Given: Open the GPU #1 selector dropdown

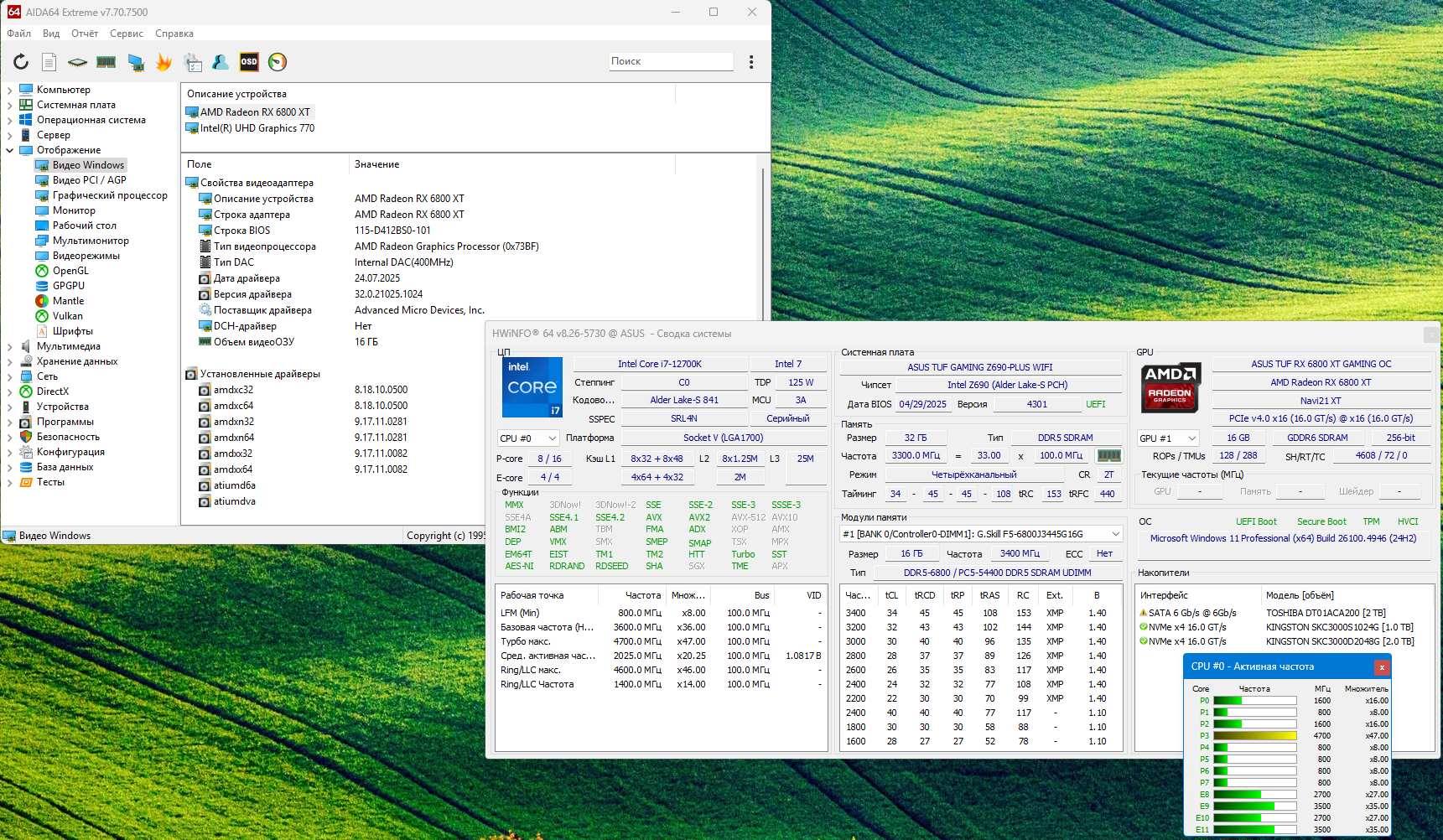Looking at the screenshot, I should point(1168,438).
